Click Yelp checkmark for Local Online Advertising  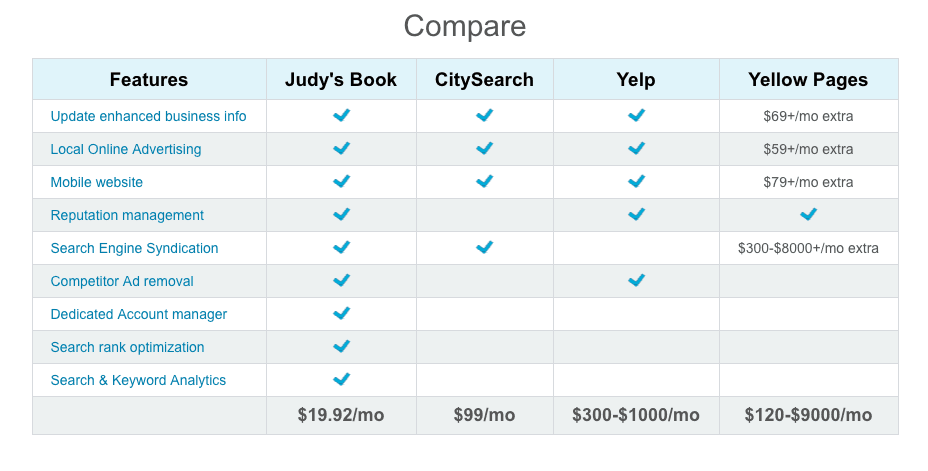636,148
